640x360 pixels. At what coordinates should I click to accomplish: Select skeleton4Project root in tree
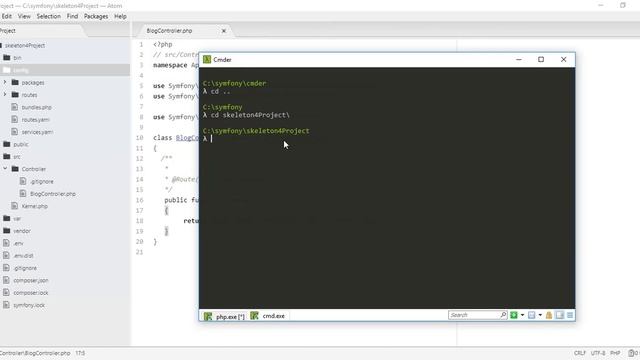(x=25, y=45)
